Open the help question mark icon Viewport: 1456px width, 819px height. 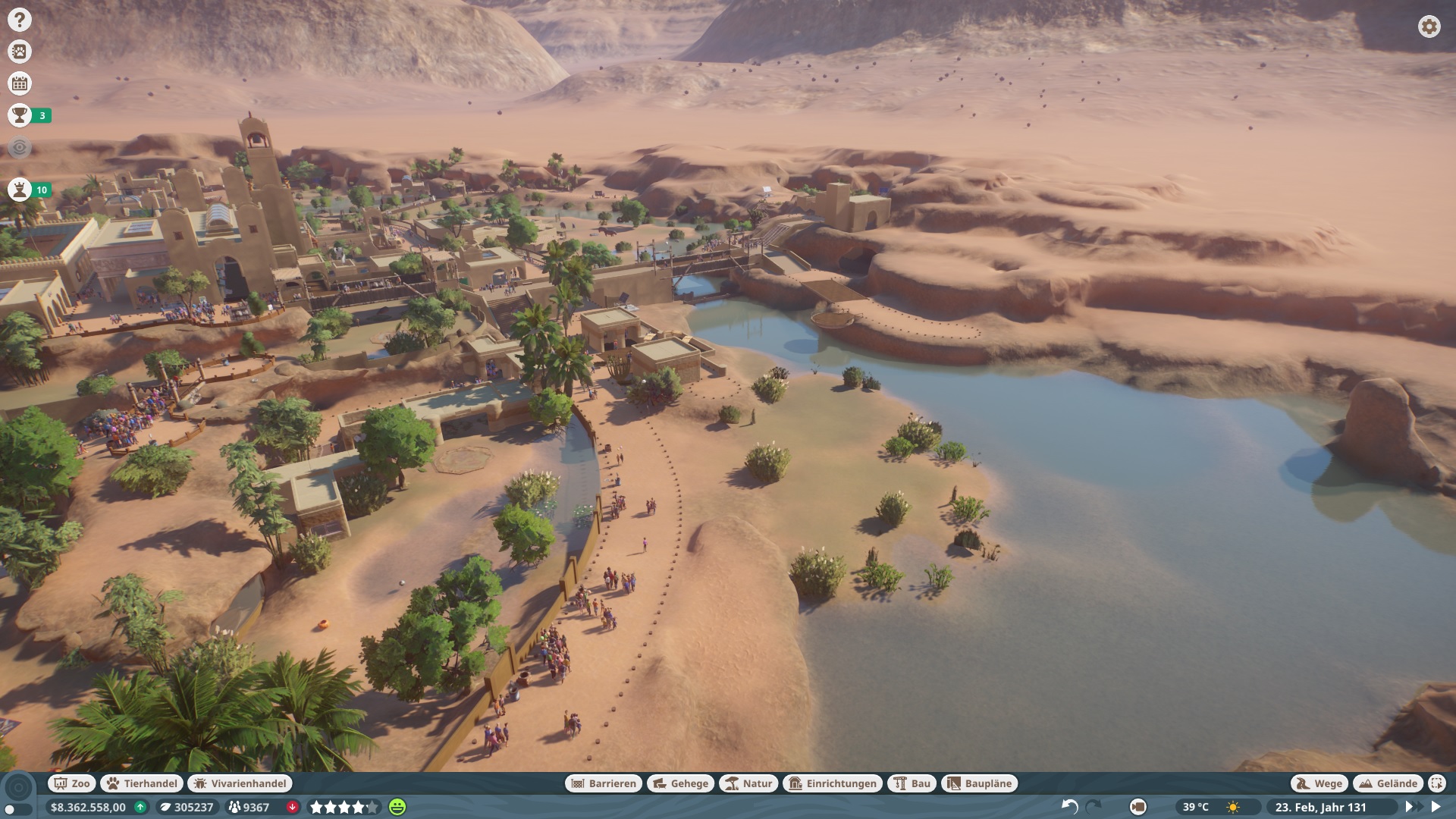point(20,20)
